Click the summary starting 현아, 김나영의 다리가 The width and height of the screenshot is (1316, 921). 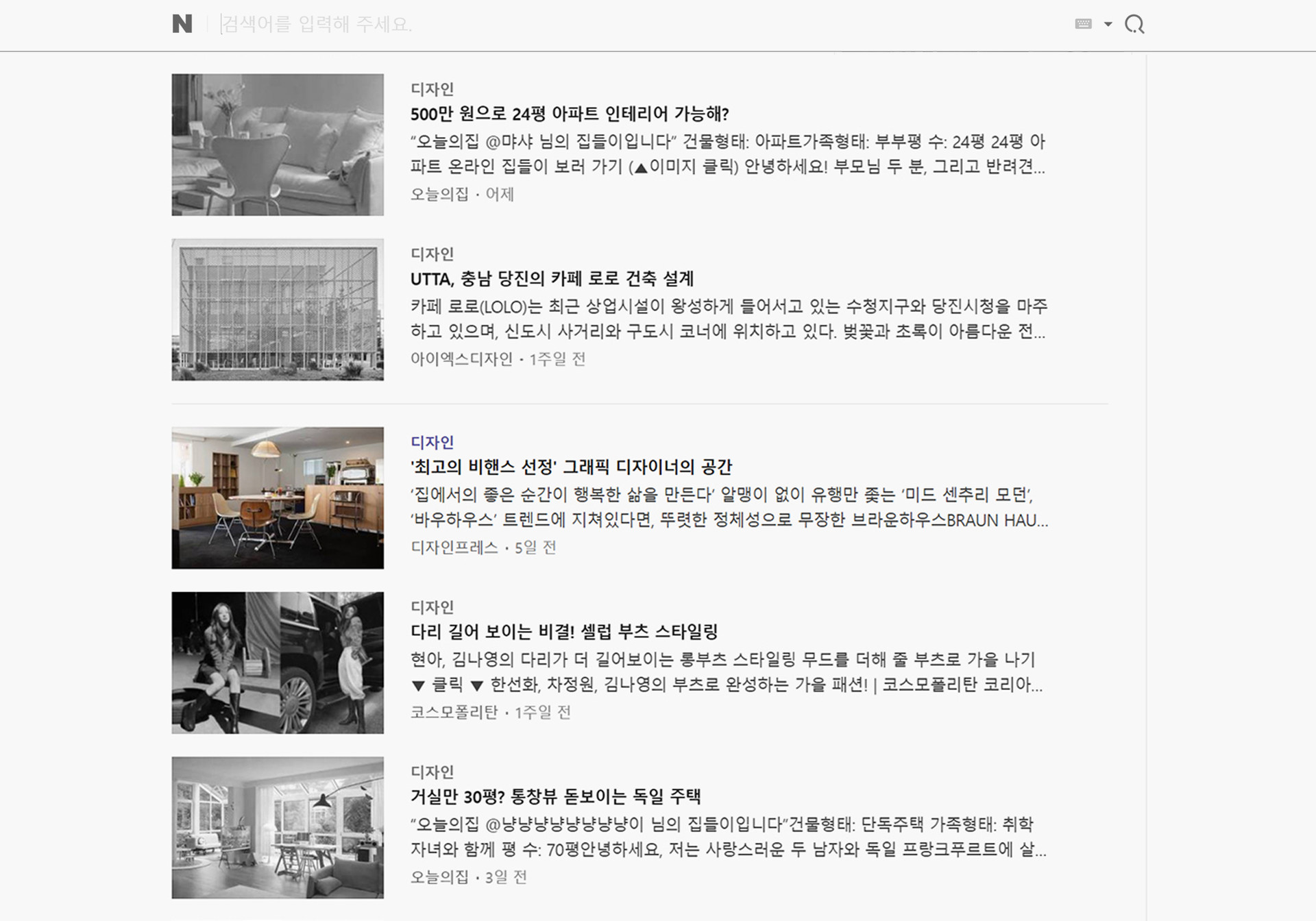(727, 672)
